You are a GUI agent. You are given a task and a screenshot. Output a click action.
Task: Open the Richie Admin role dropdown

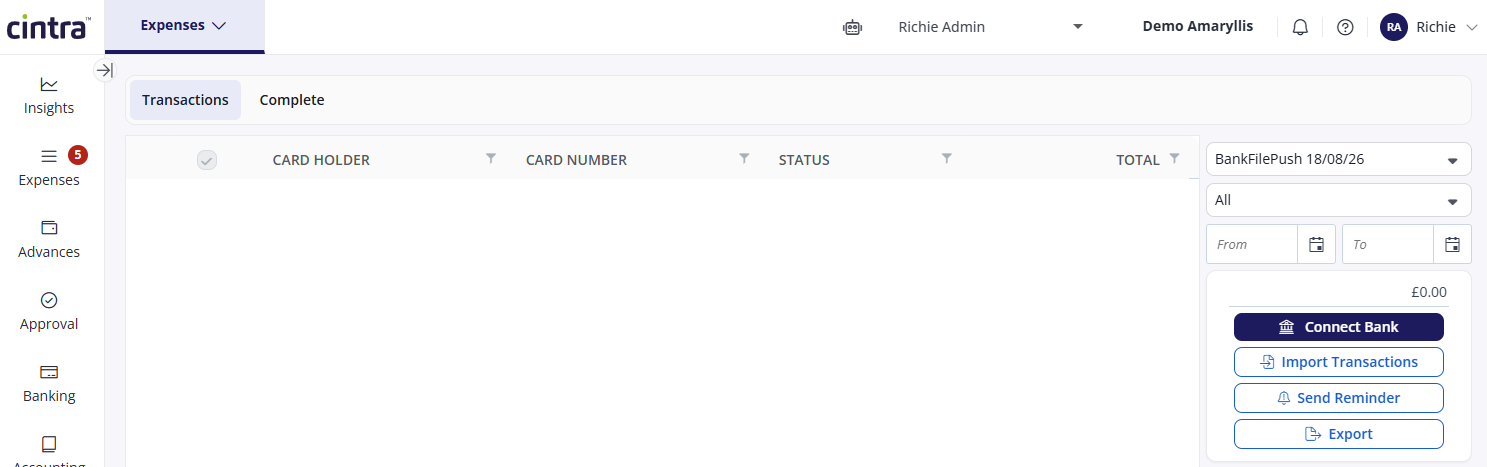pos(990,27)
